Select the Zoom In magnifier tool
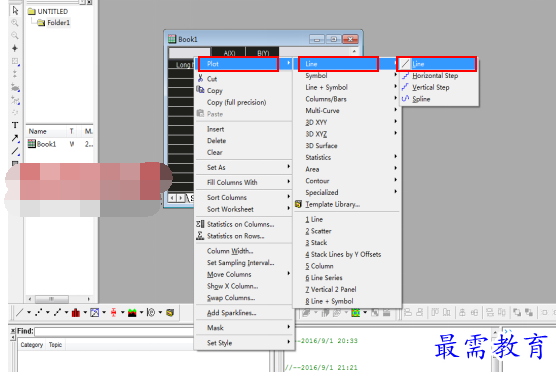This screenshot has height=378, width=556. pyautogui.click(x=15, y=23)
